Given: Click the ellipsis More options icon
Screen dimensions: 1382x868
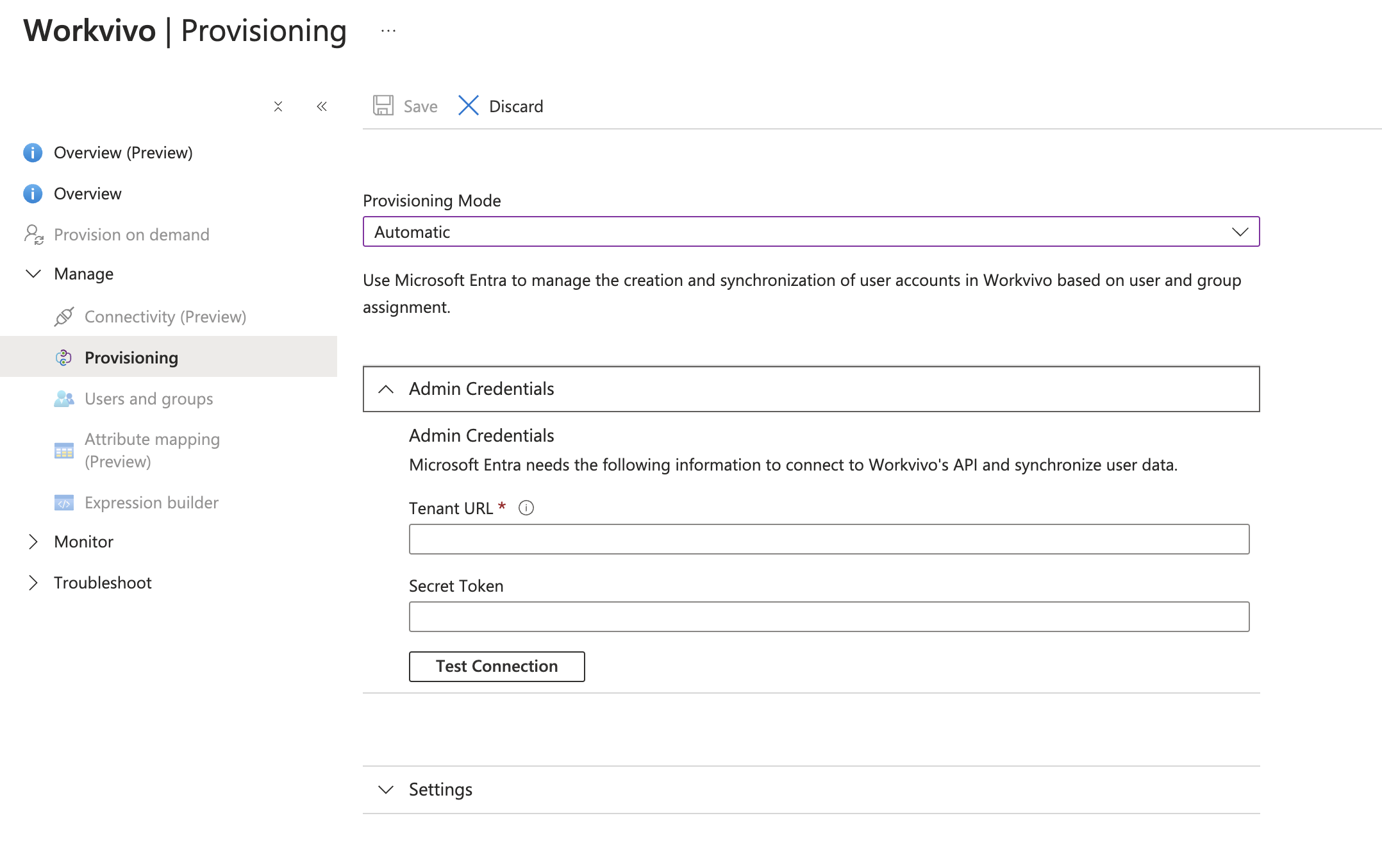Looking at the screenshot, I should tap(388, 31).
